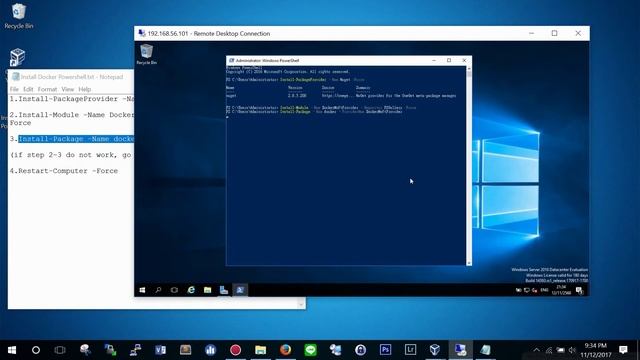Maximize the PowerShell window
Screen dimensions: 640x360
449,60
